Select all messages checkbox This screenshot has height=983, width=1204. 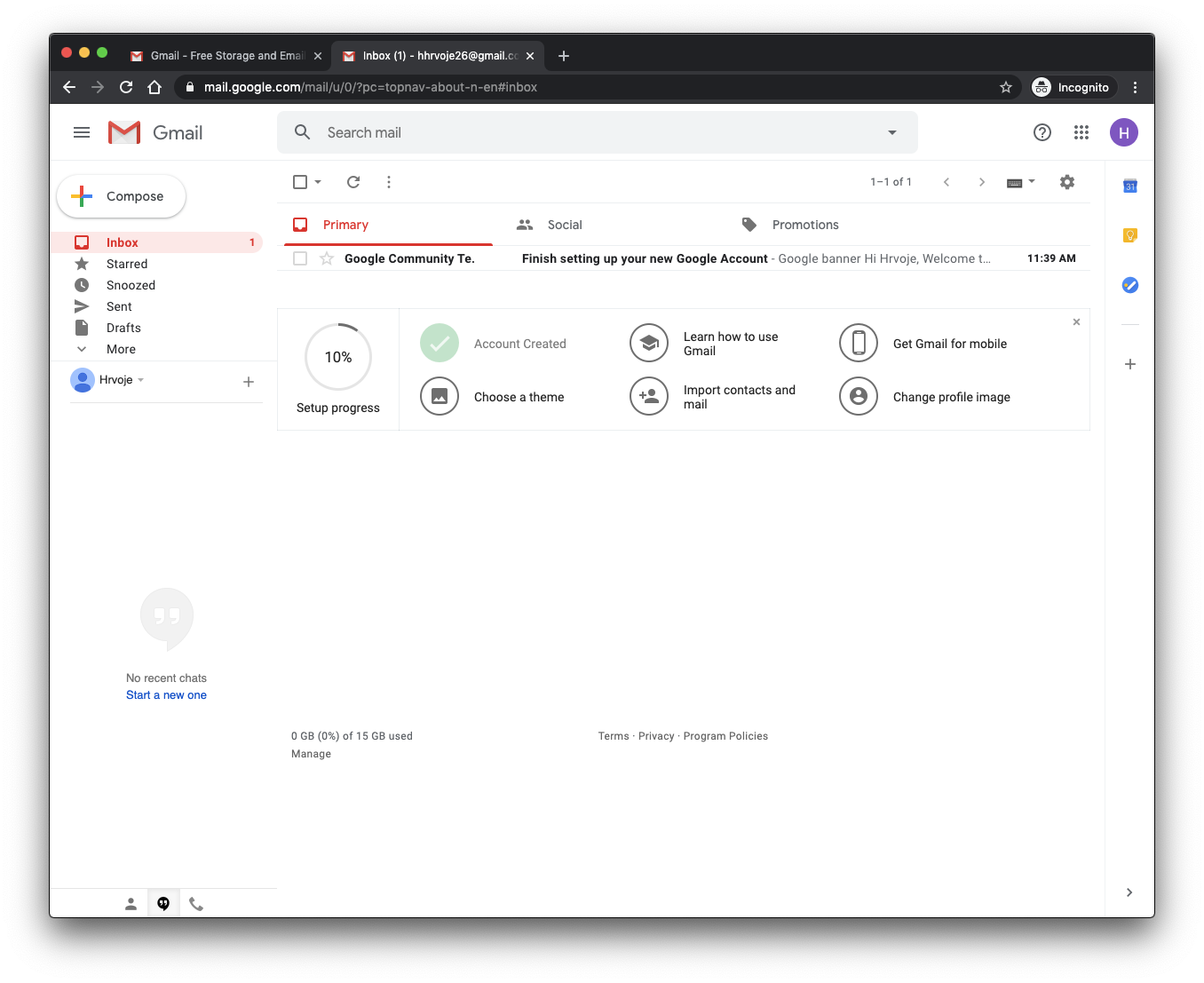click(300, 182)
